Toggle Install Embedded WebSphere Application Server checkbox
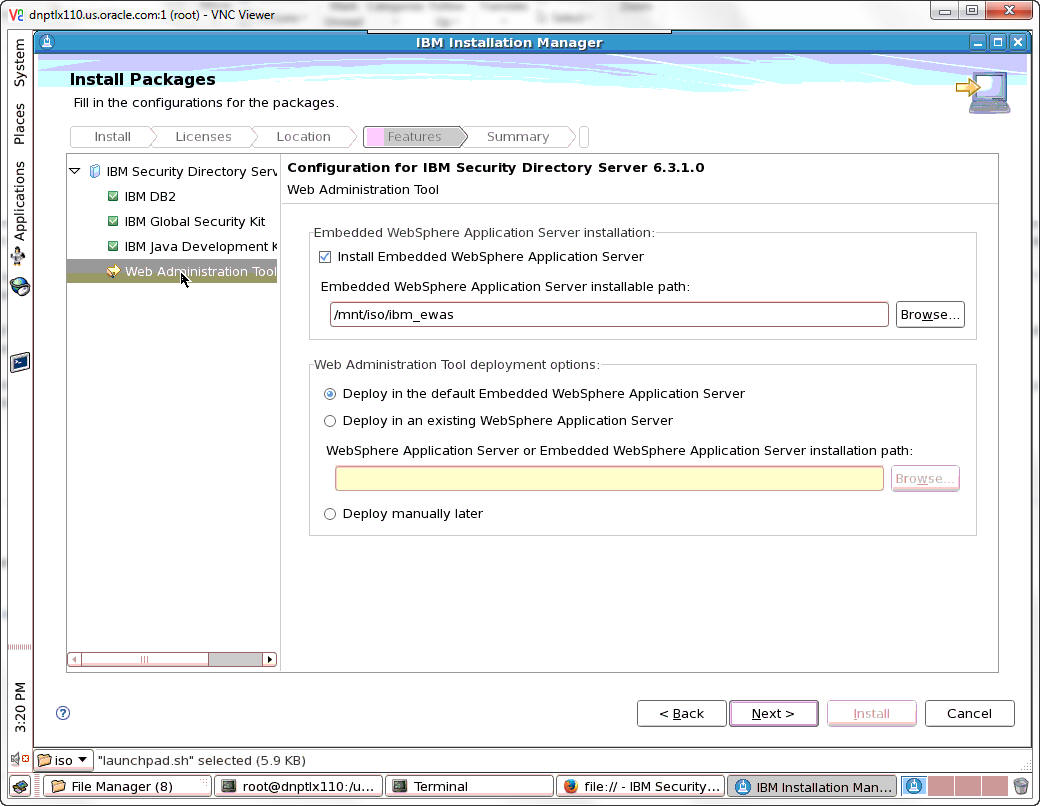1040x806 pixels. (x=325, y=257)
